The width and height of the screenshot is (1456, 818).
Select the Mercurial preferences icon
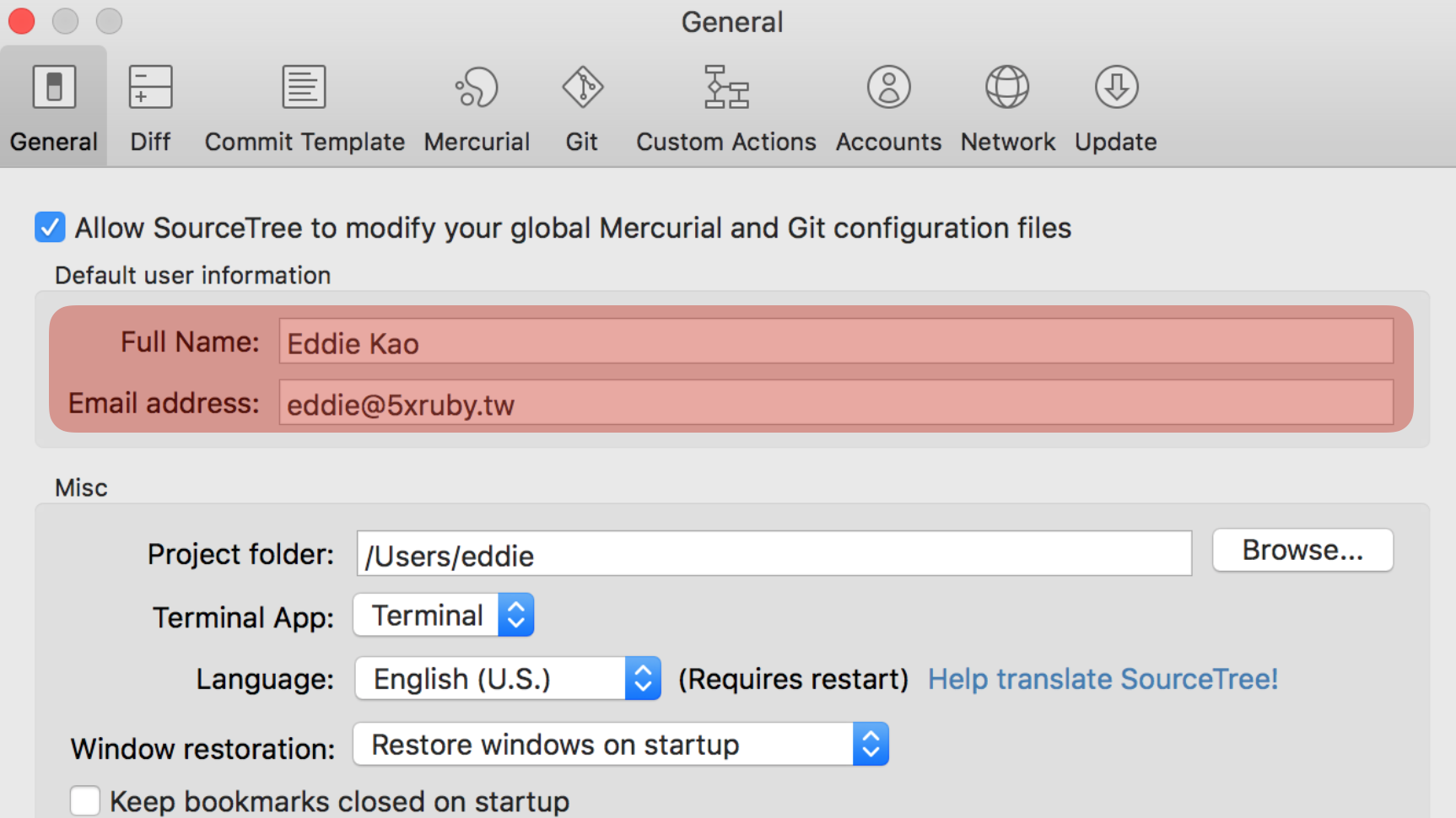[477, 88]
